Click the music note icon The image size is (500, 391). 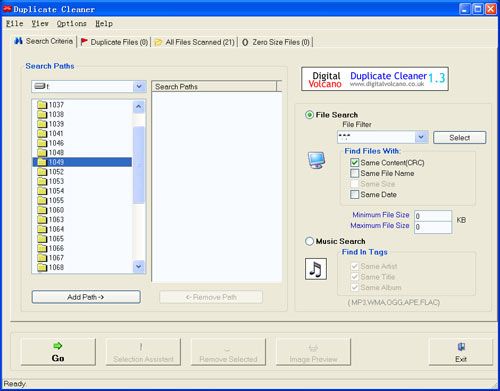316,269
